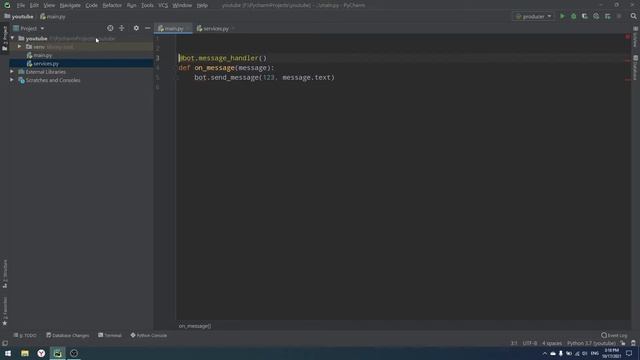Switch to the main.py editor tab
The height and width of the screenshot is (360, 640).
point(173,29)
